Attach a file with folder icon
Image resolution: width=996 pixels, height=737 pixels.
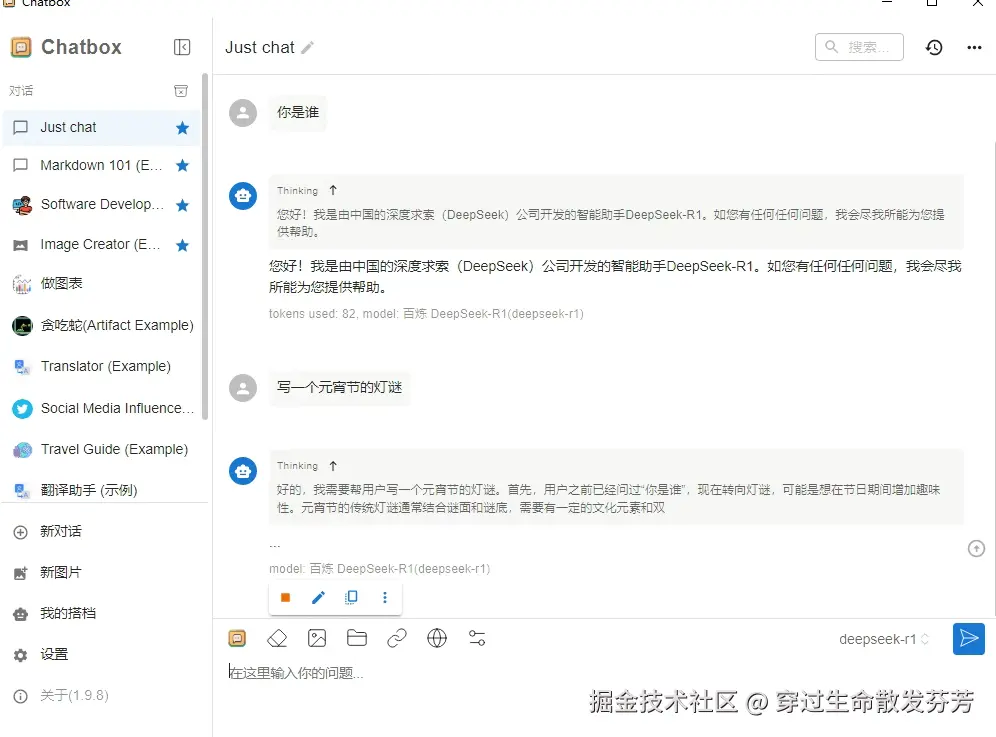point(357,638)
